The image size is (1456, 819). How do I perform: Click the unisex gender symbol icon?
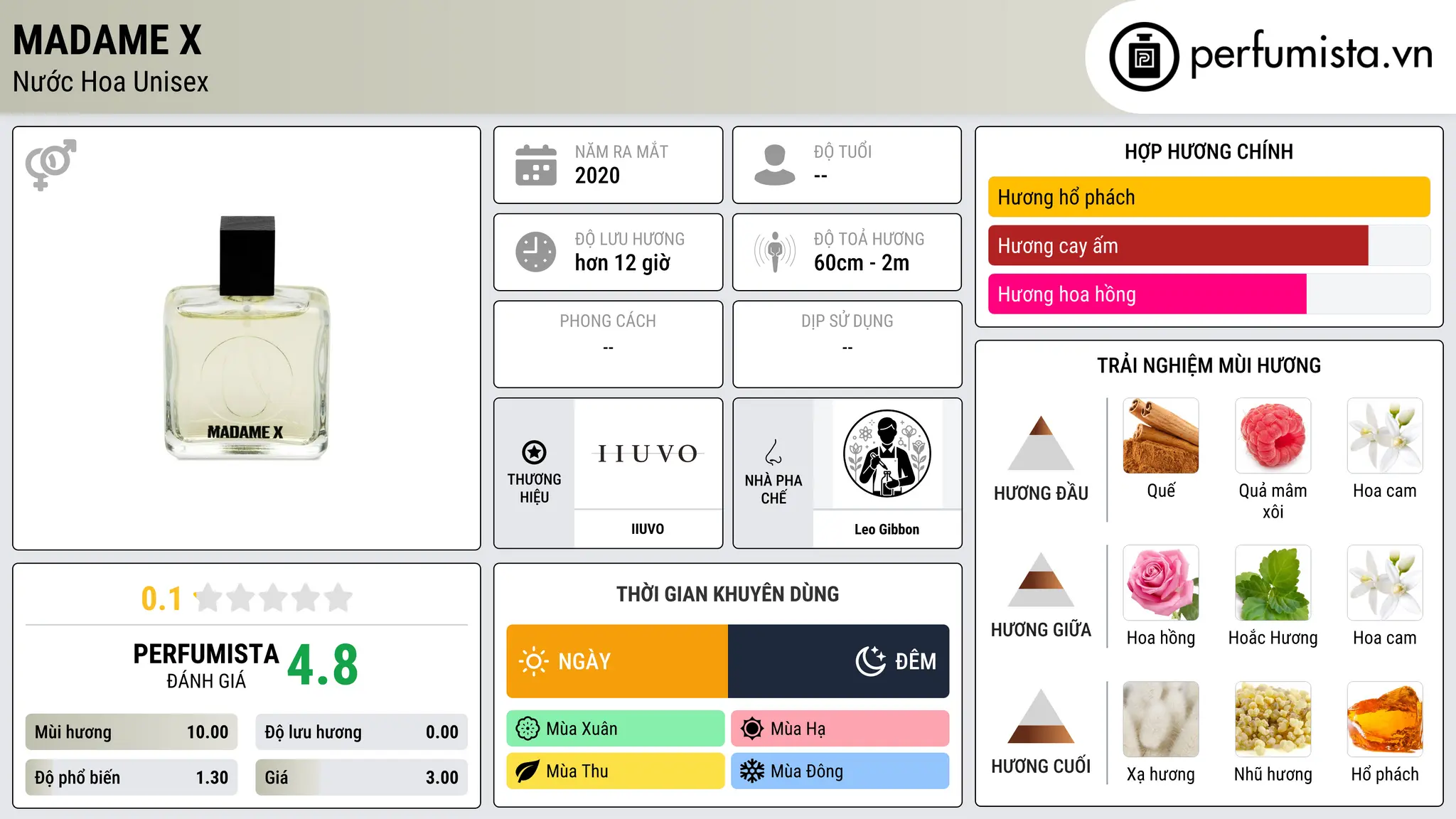tap(50, 164)
